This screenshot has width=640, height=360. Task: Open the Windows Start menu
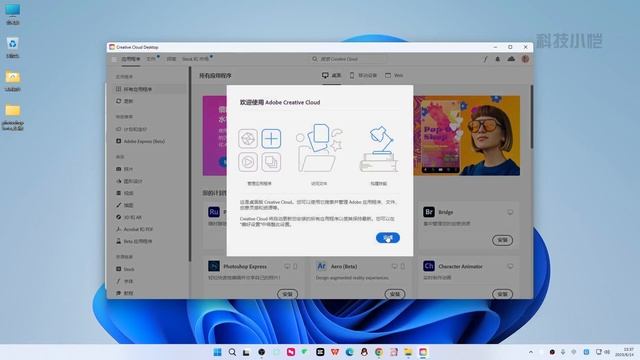point(218,352)
